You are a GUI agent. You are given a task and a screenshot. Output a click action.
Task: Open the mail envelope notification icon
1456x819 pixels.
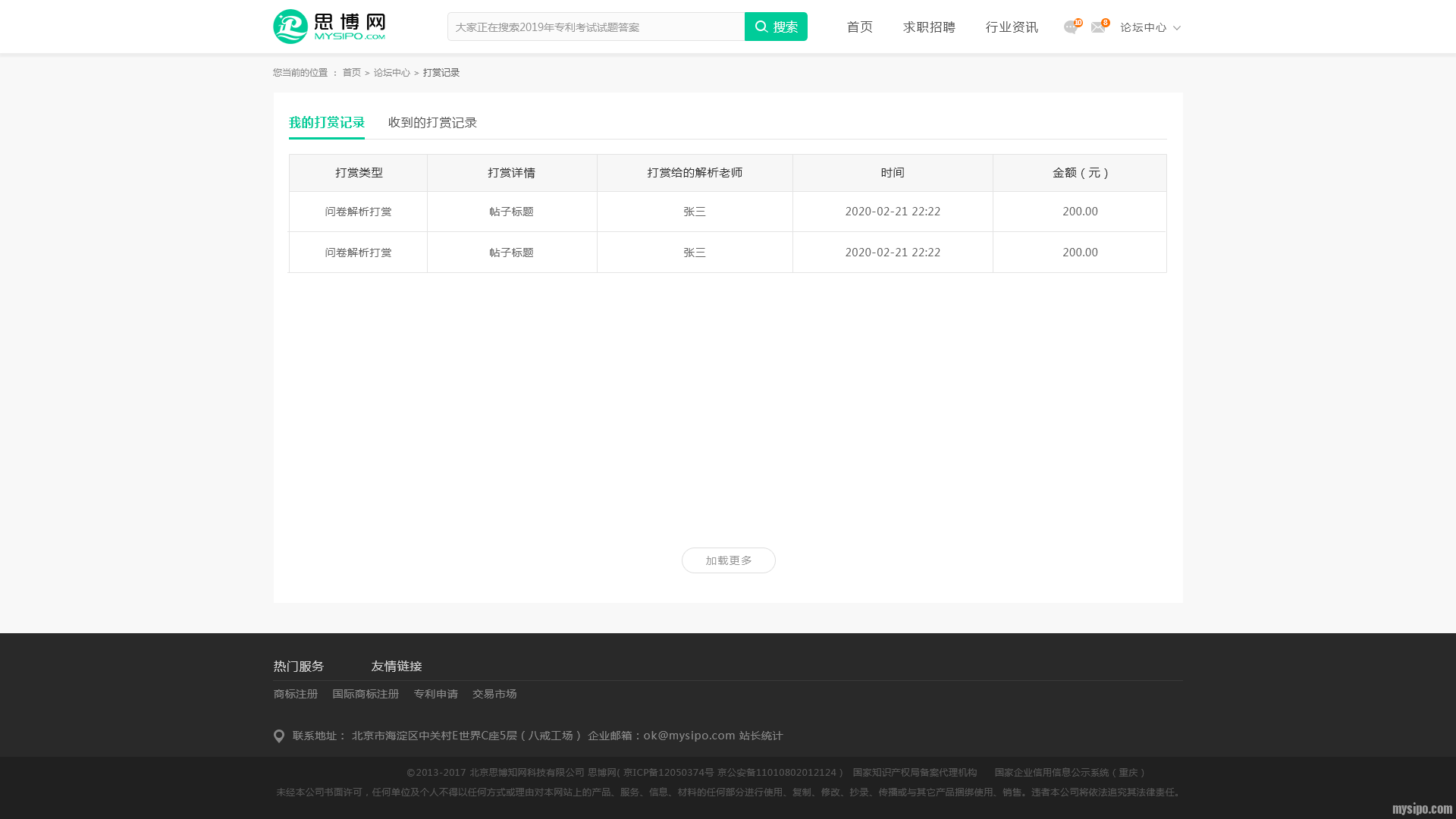(x=1097, y=27)
